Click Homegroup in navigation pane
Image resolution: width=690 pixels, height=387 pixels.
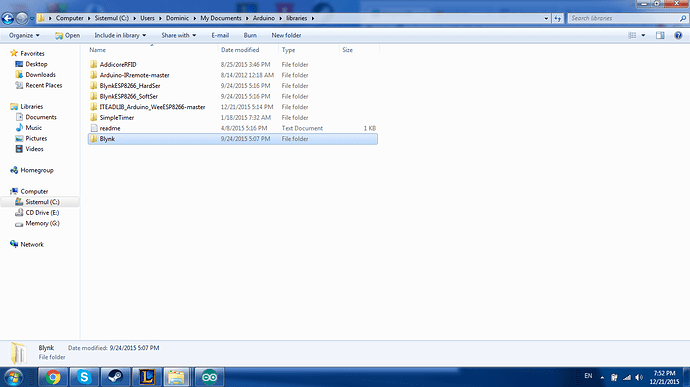[x=37, y=170]
